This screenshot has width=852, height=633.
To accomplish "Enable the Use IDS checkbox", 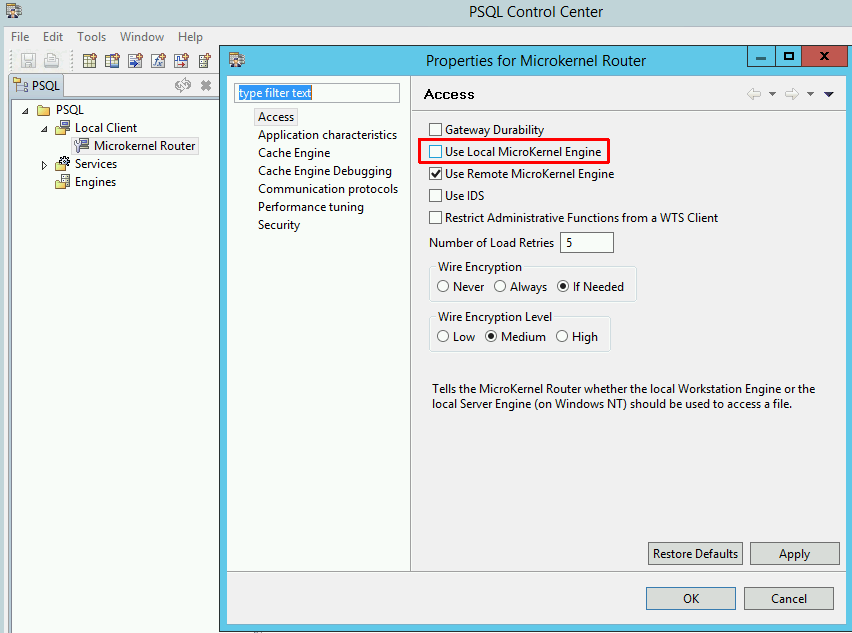I will (435, 196).
